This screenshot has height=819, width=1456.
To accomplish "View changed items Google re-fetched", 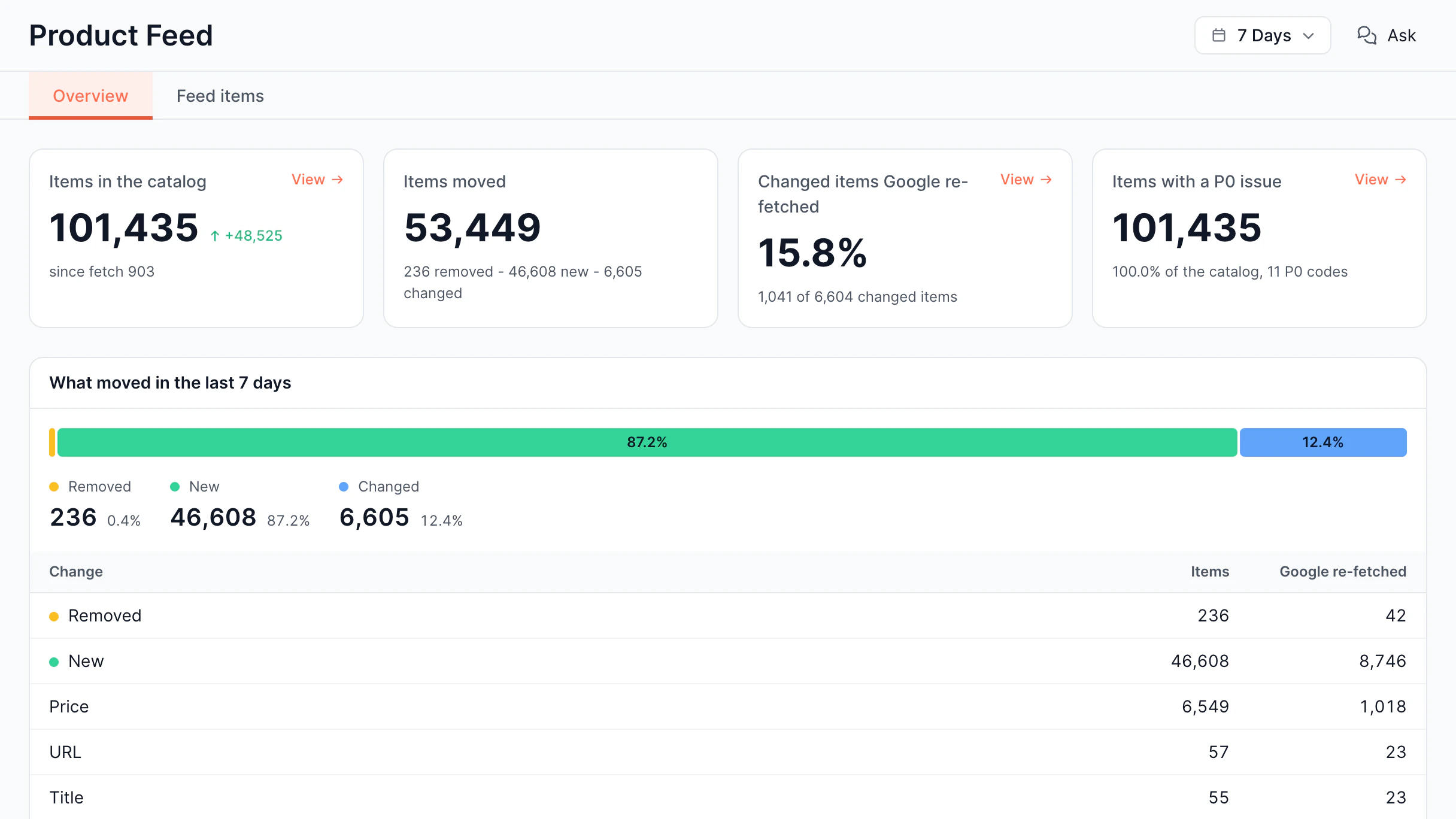I will click(1026, 180).
